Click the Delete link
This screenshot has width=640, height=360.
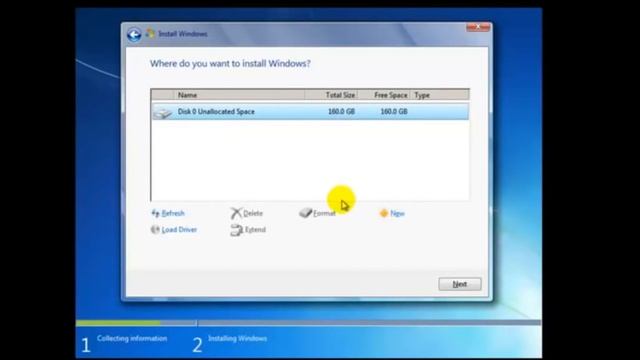[253, 213]
